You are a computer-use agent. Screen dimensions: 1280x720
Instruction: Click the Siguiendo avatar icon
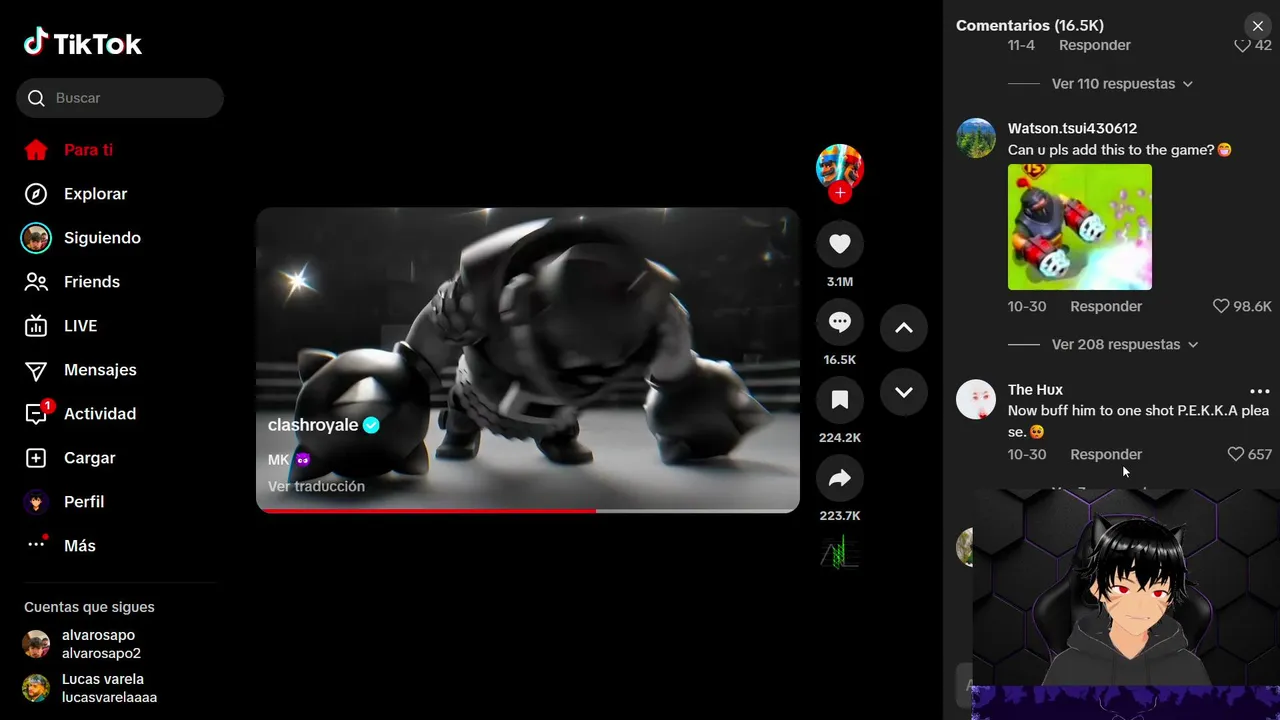click(x=36, y=238)
